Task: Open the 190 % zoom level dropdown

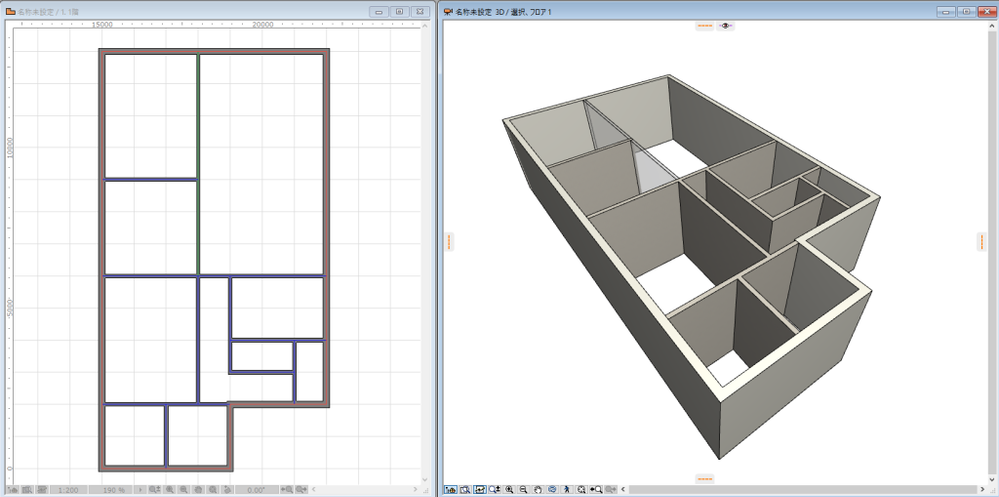Action: click(x=113, y=490)
